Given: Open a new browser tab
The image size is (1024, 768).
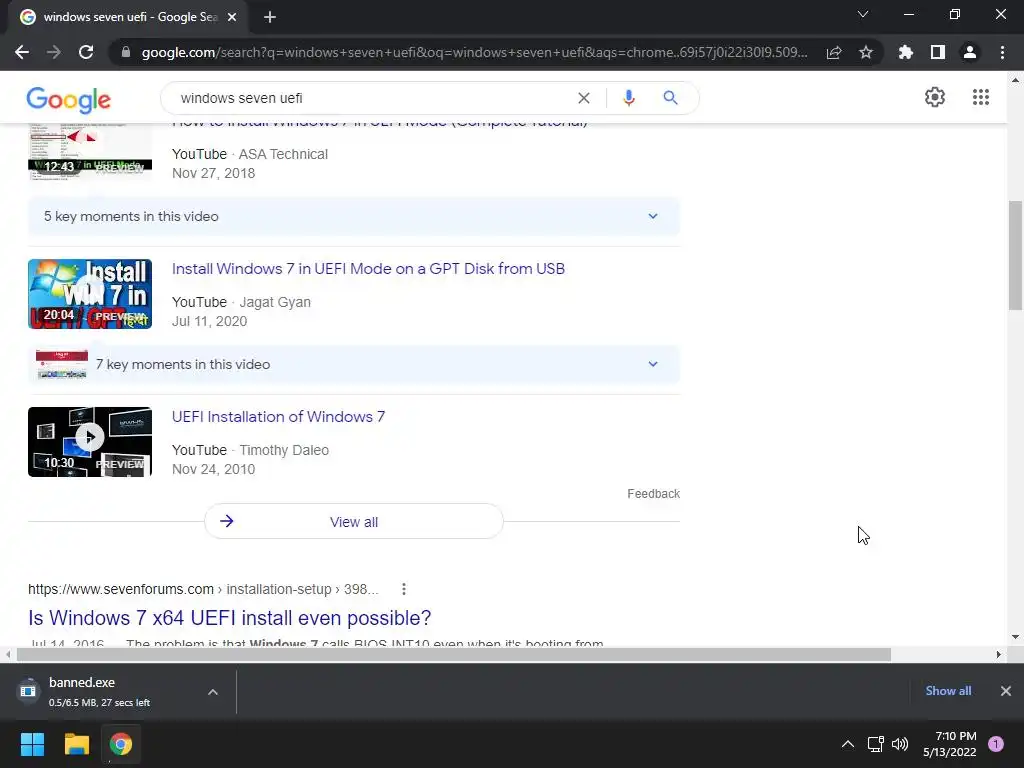Looking at the screenshot, I should (x=270, y=17).
